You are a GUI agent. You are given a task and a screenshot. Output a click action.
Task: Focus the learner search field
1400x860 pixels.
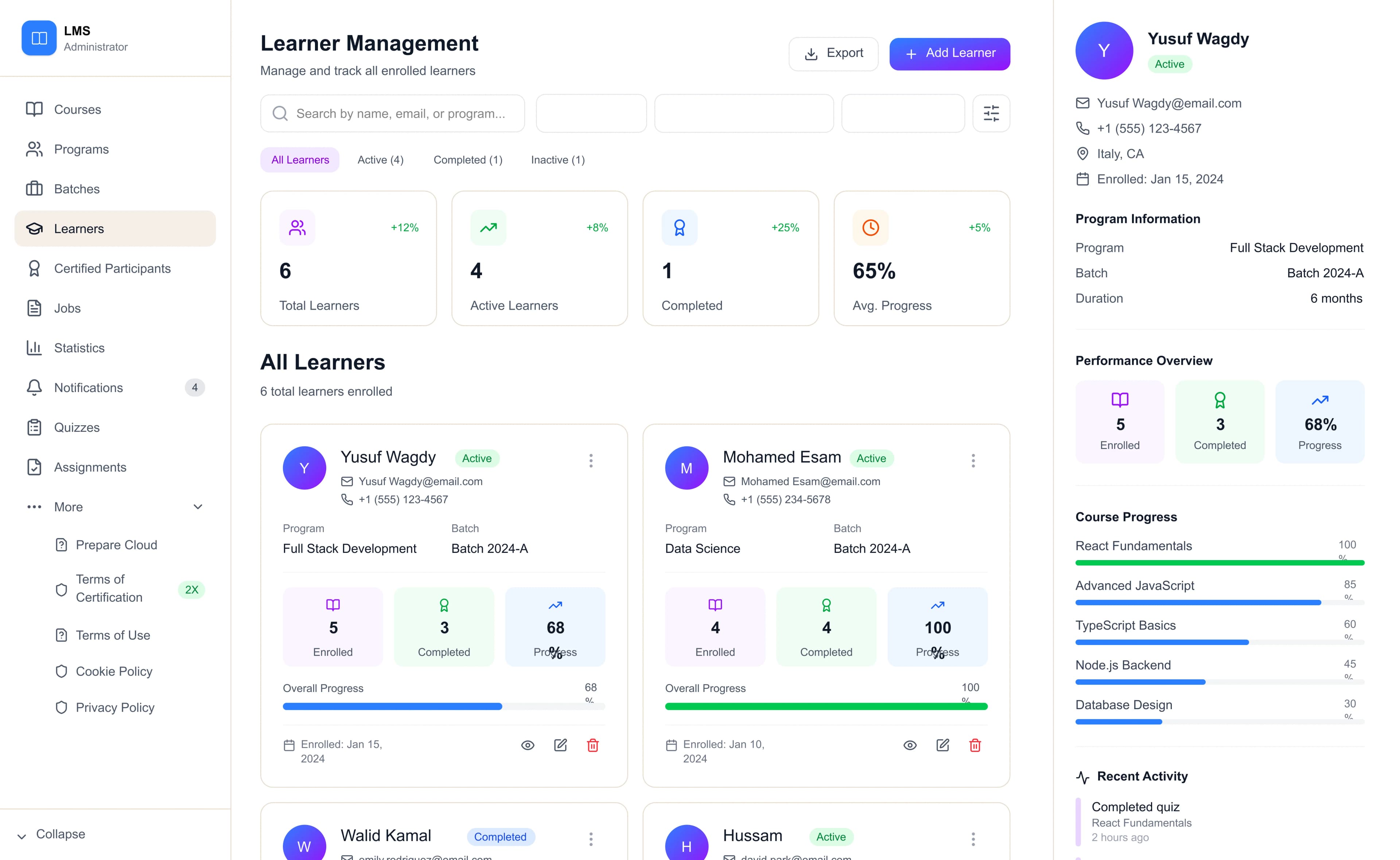tap(400, 113)
